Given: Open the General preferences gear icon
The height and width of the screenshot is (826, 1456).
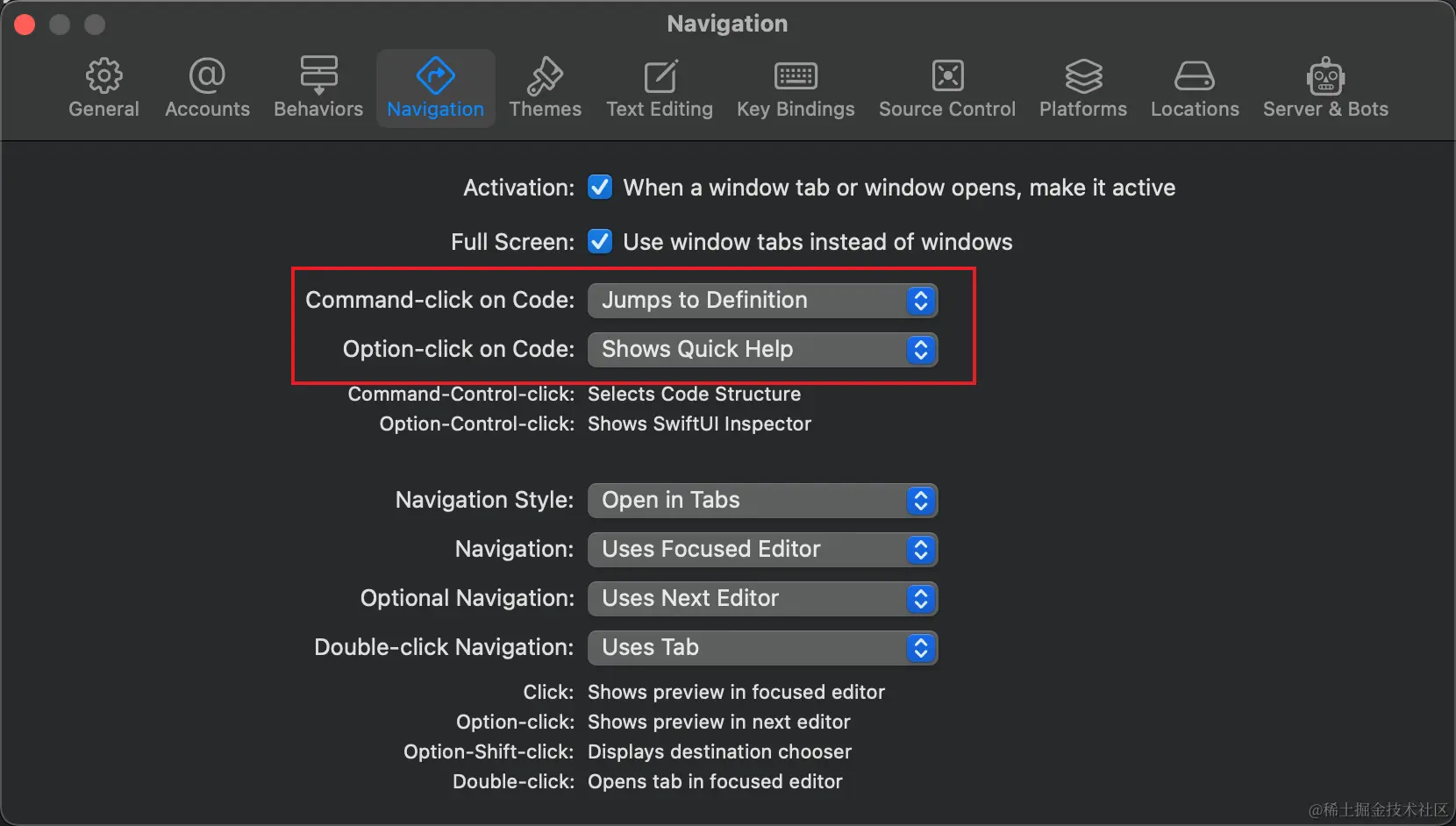Looking at the screenshot, I should 103,76.
